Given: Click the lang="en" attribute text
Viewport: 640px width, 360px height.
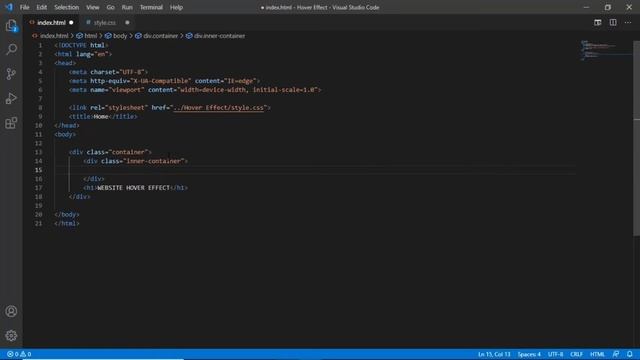Looking at the screenshot, I should pos(92,54).
